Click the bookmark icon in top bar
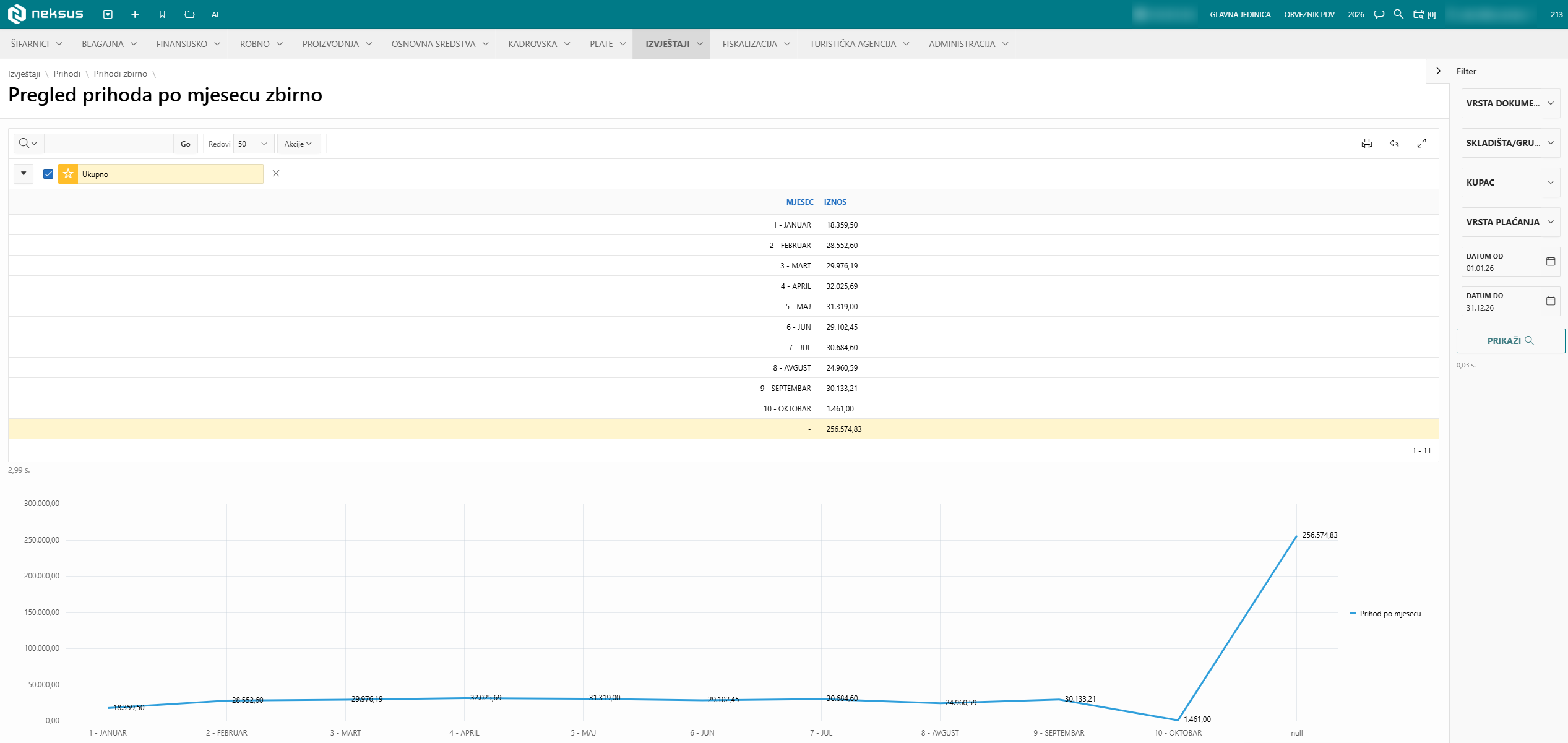This screenshot has height=743, width=1568. 162,14
